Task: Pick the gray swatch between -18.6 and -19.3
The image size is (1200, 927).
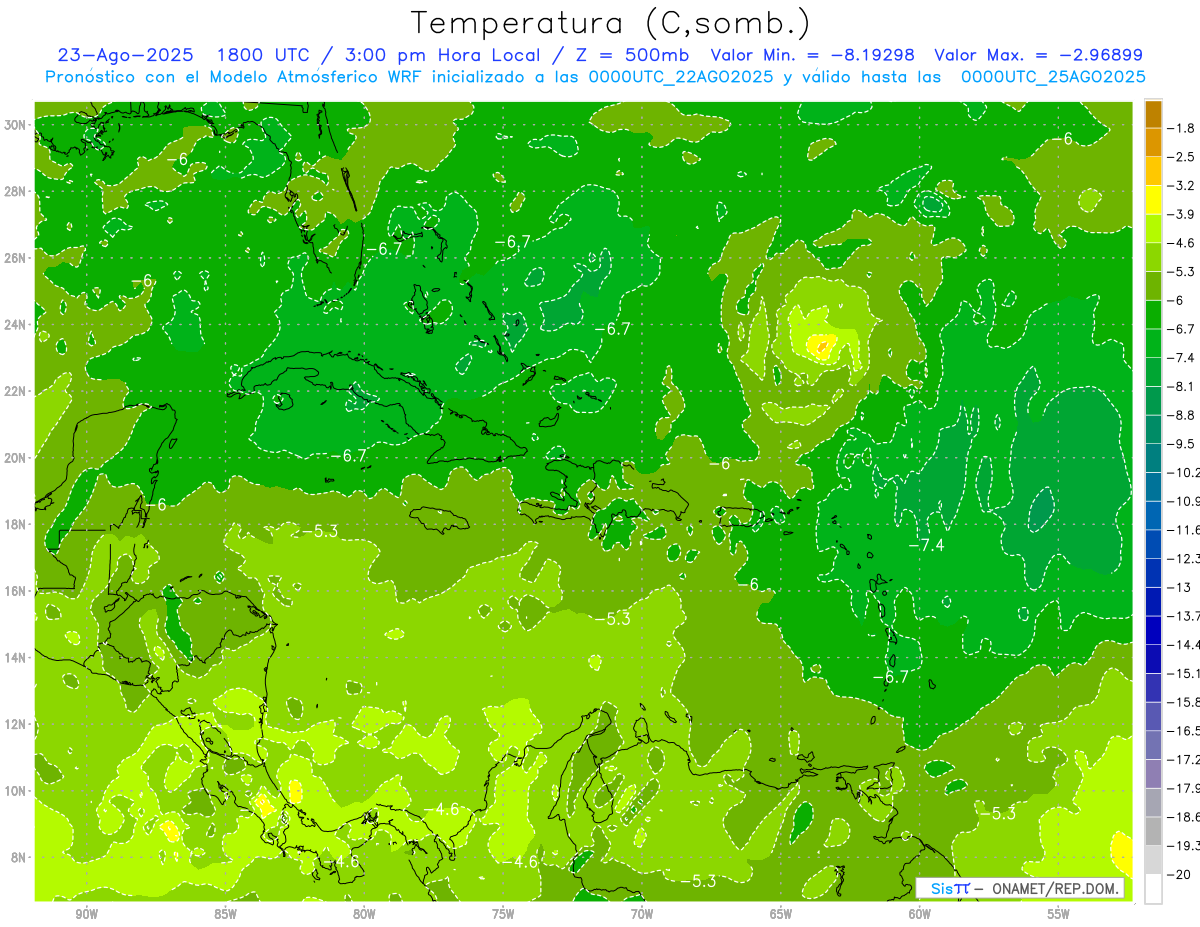Action: tap(1153, 830)
